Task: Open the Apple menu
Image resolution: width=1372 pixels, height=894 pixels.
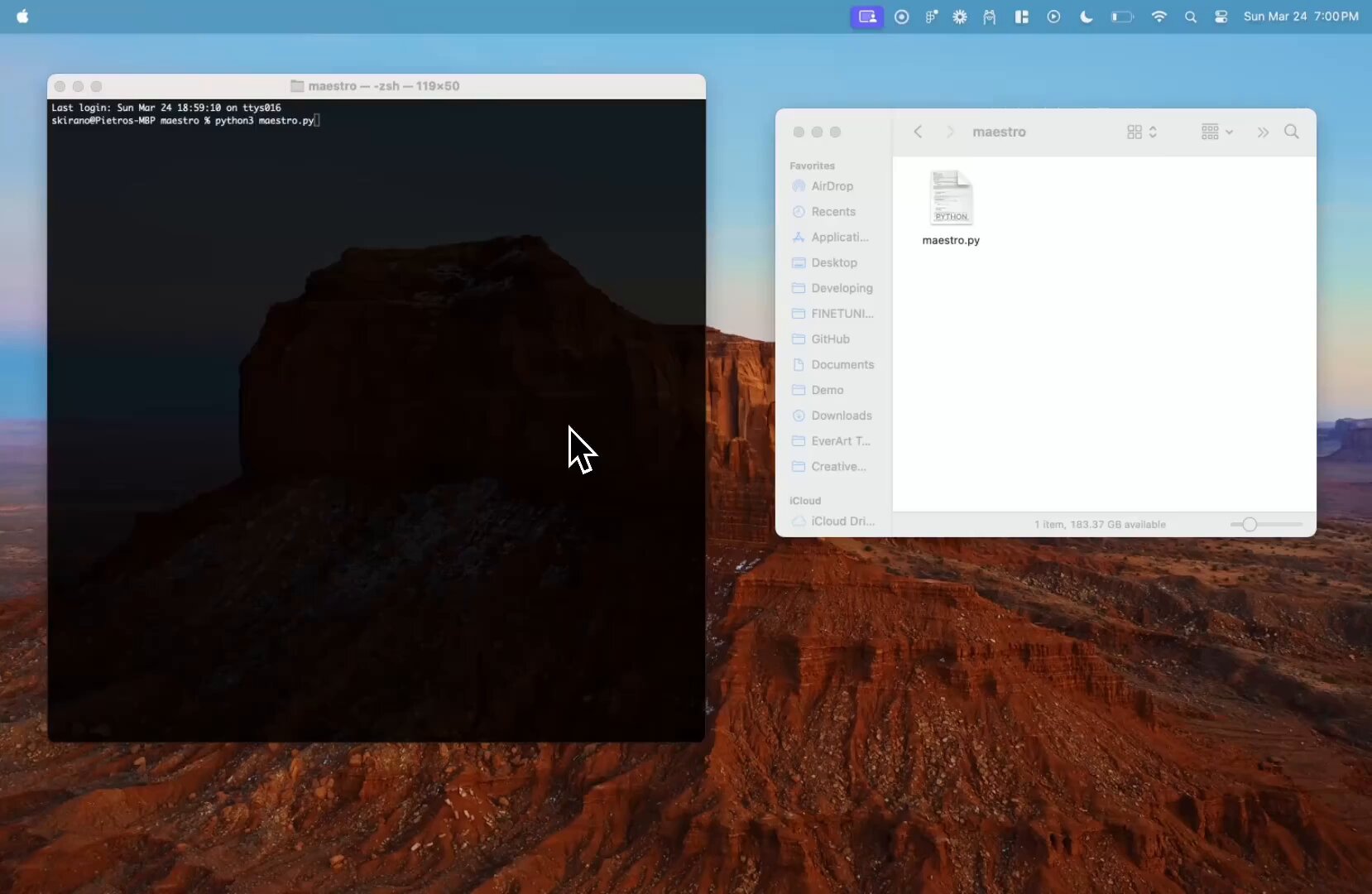Action: point(22,17)
